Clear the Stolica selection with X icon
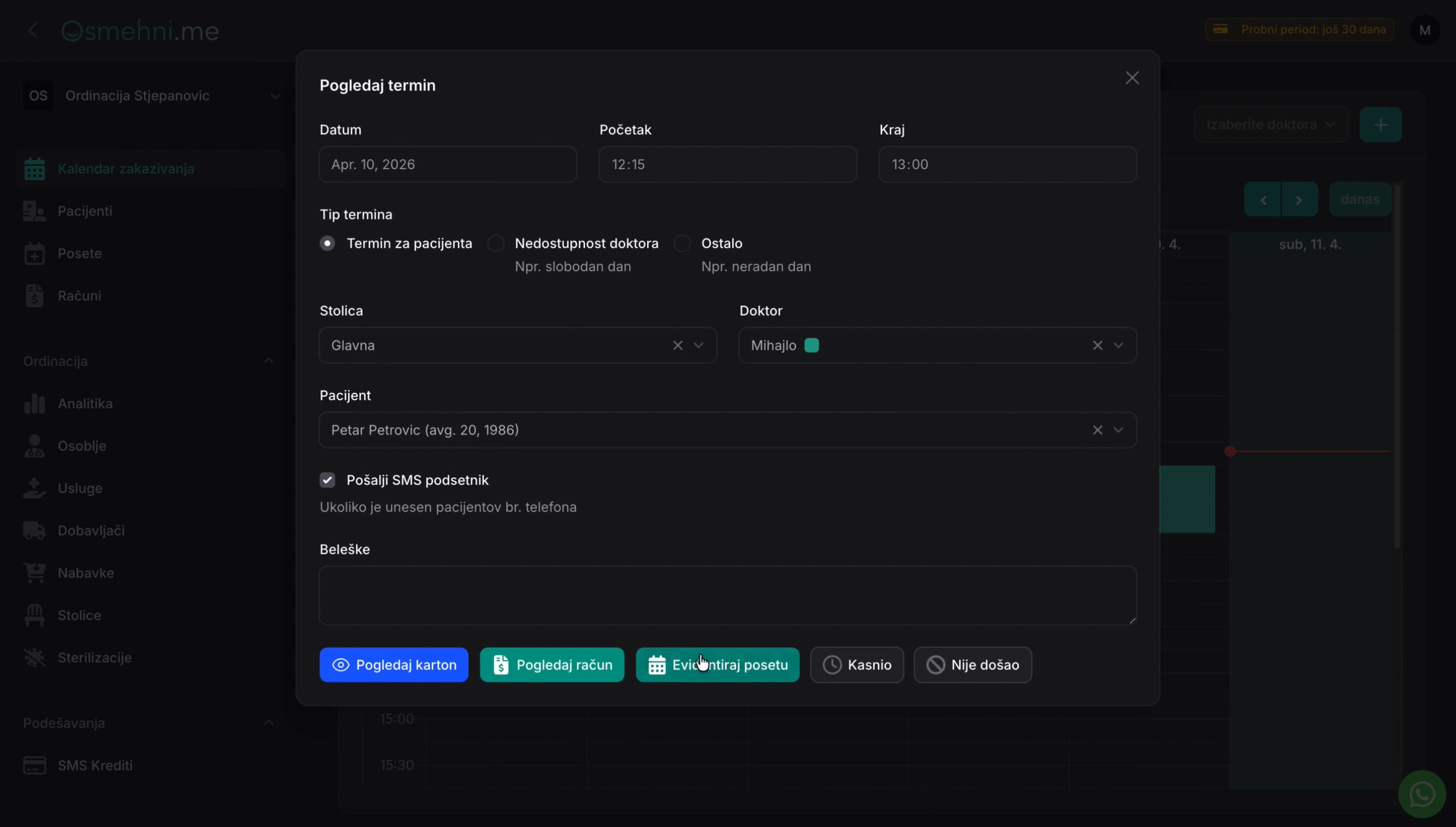The height and width of the screenshot is (827, 1456). click(677, 345)
